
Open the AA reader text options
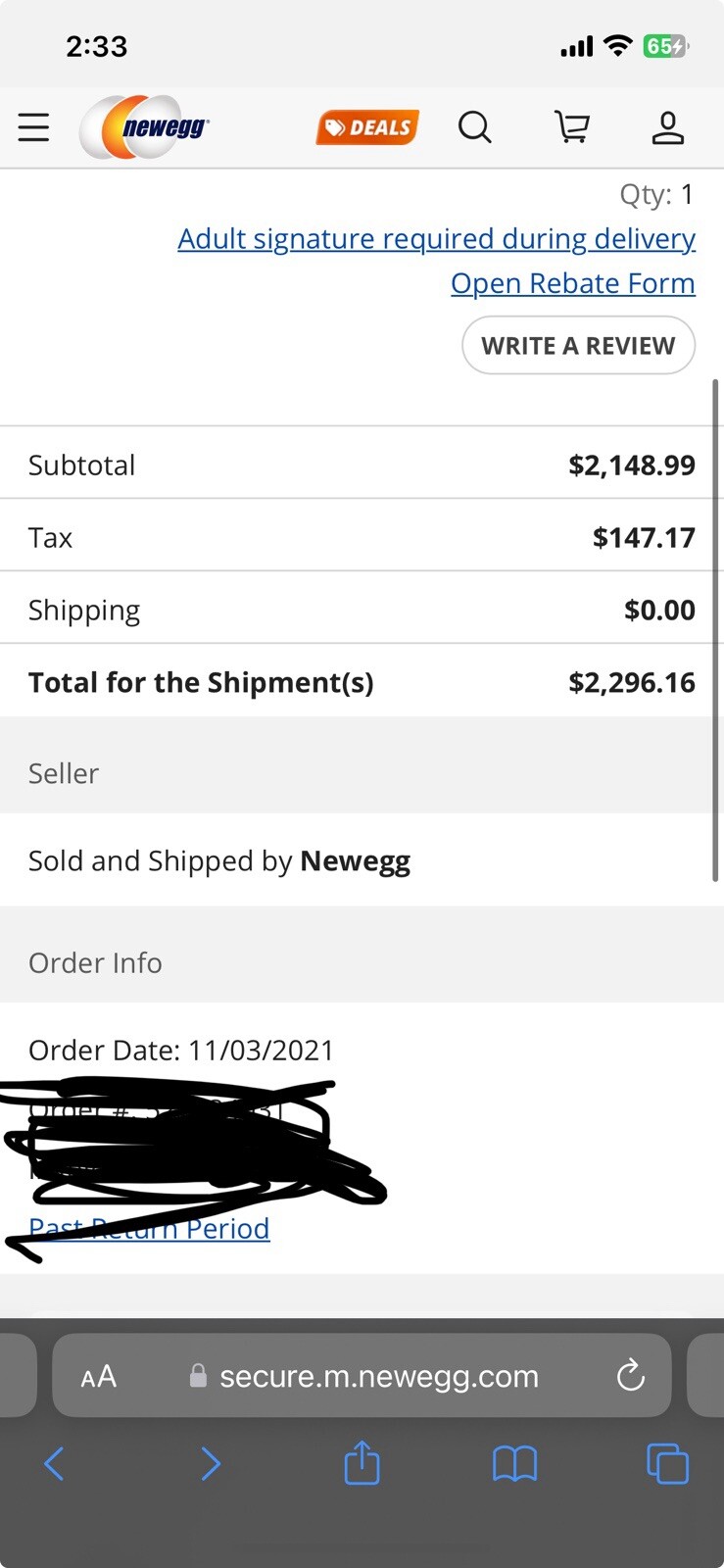click(x=99, y=1377)
